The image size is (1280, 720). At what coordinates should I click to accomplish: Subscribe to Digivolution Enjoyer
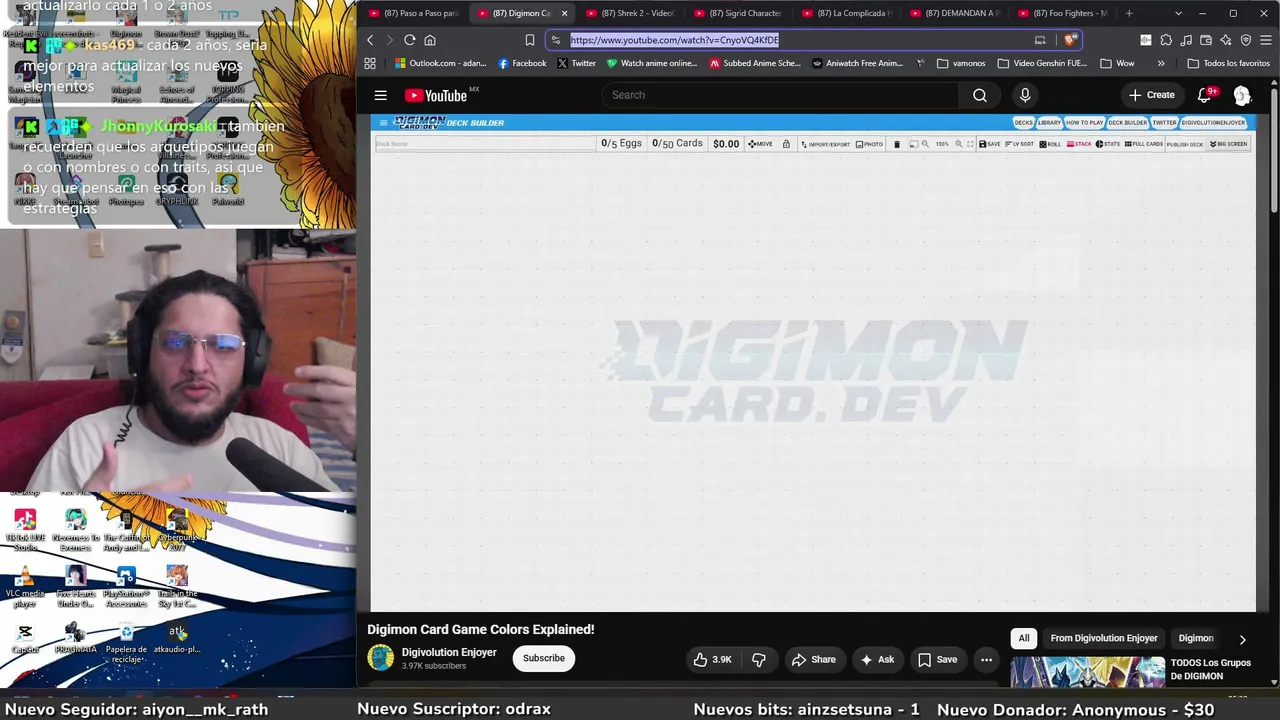[544, 658]
